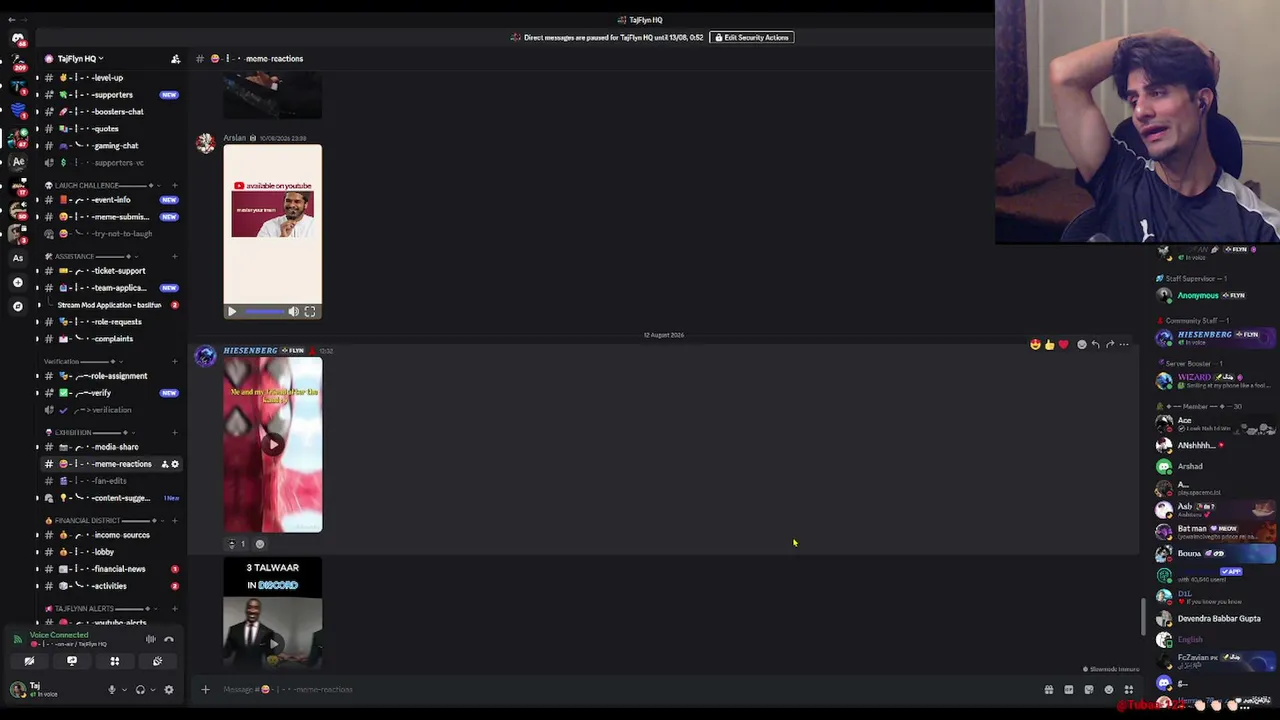Viewport: 1280px width, 720px height.
Task: Toggle noise suppression in the voice panel
Action: [150, 639]
